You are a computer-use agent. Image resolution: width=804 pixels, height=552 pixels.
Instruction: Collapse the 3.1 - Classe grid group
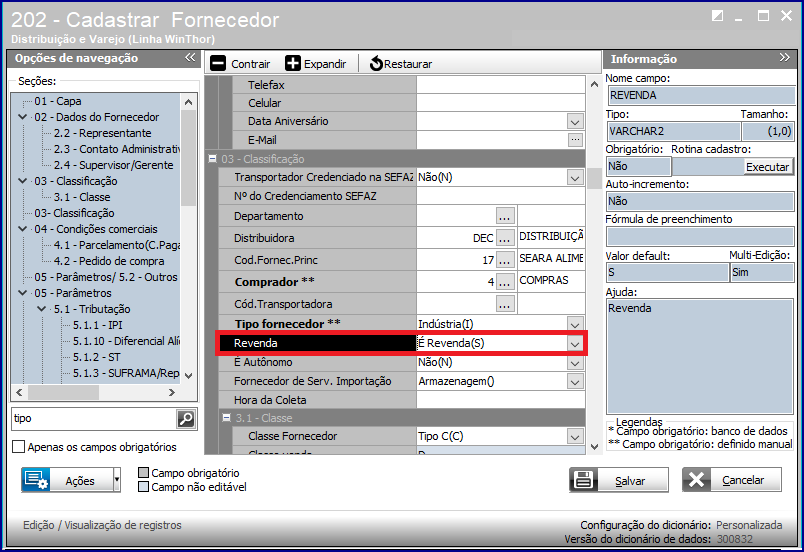click(x=226, y=418)
